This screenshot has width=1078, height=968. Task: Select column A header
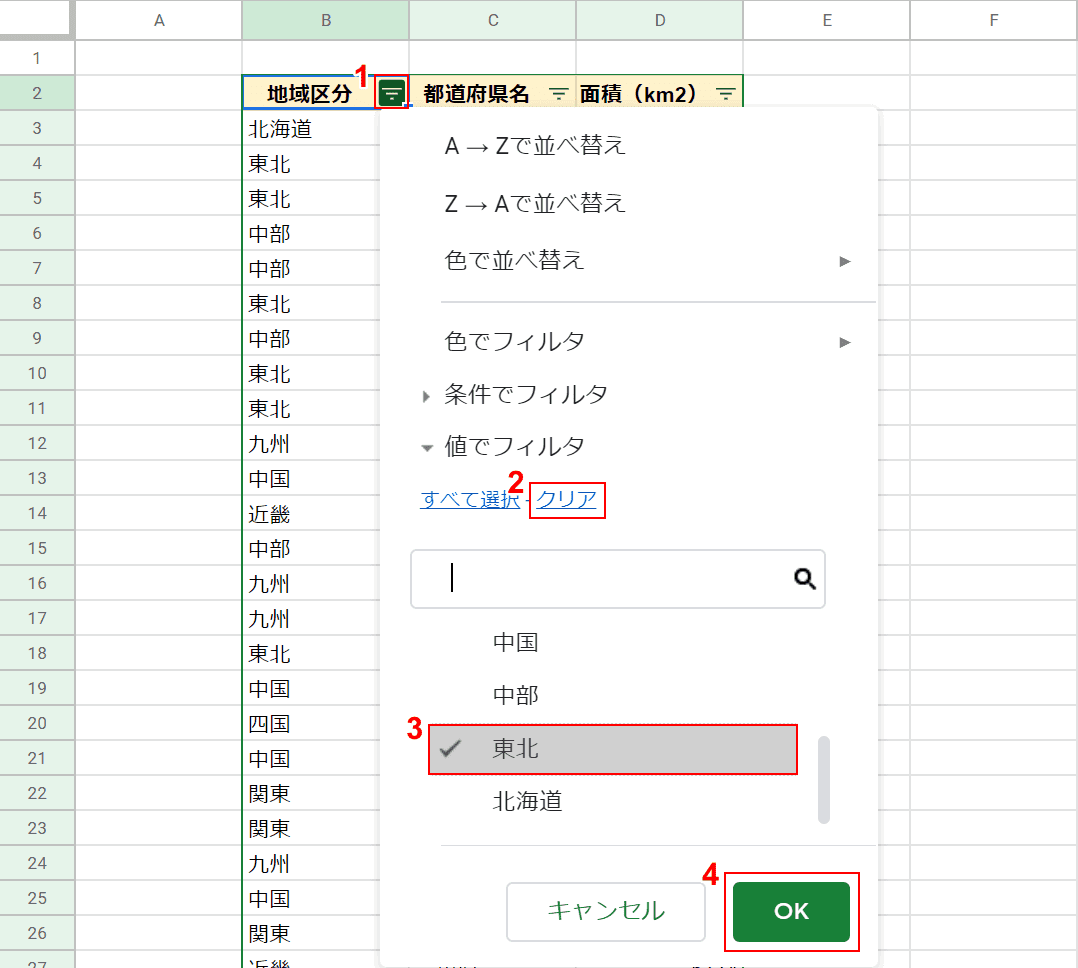tap(159, 20)
